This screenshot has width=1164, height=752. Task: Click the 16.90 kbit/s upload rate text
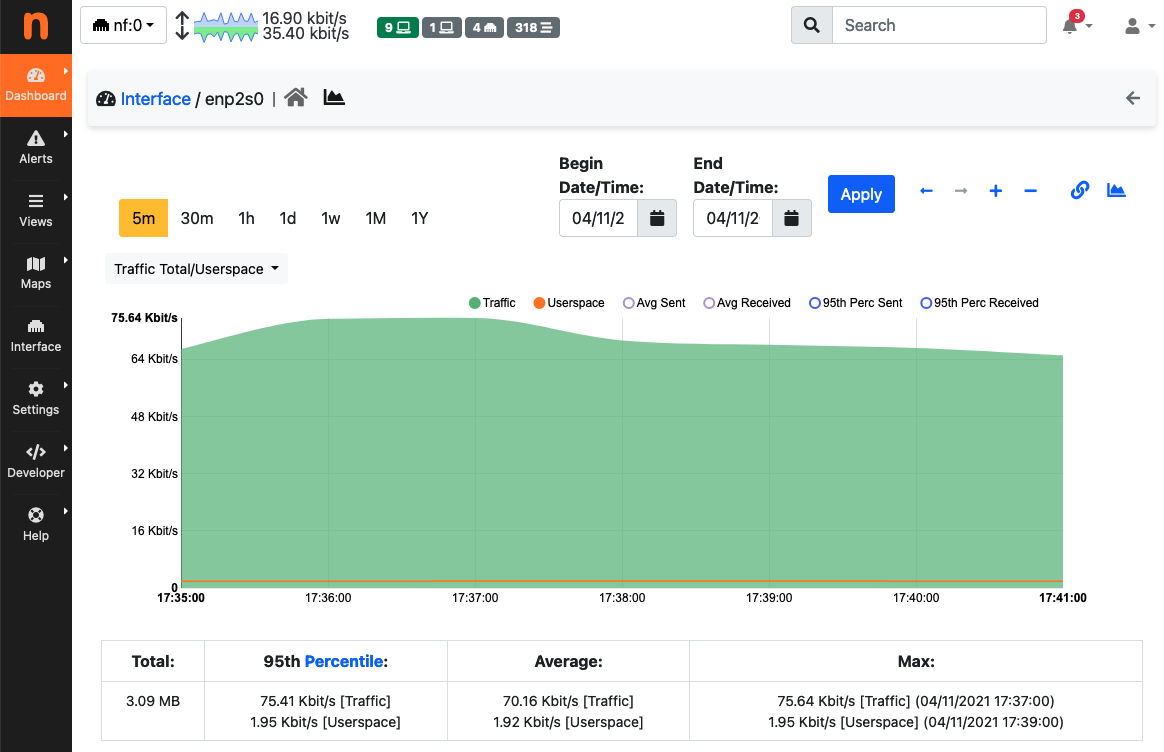click(x=304, y=18)
